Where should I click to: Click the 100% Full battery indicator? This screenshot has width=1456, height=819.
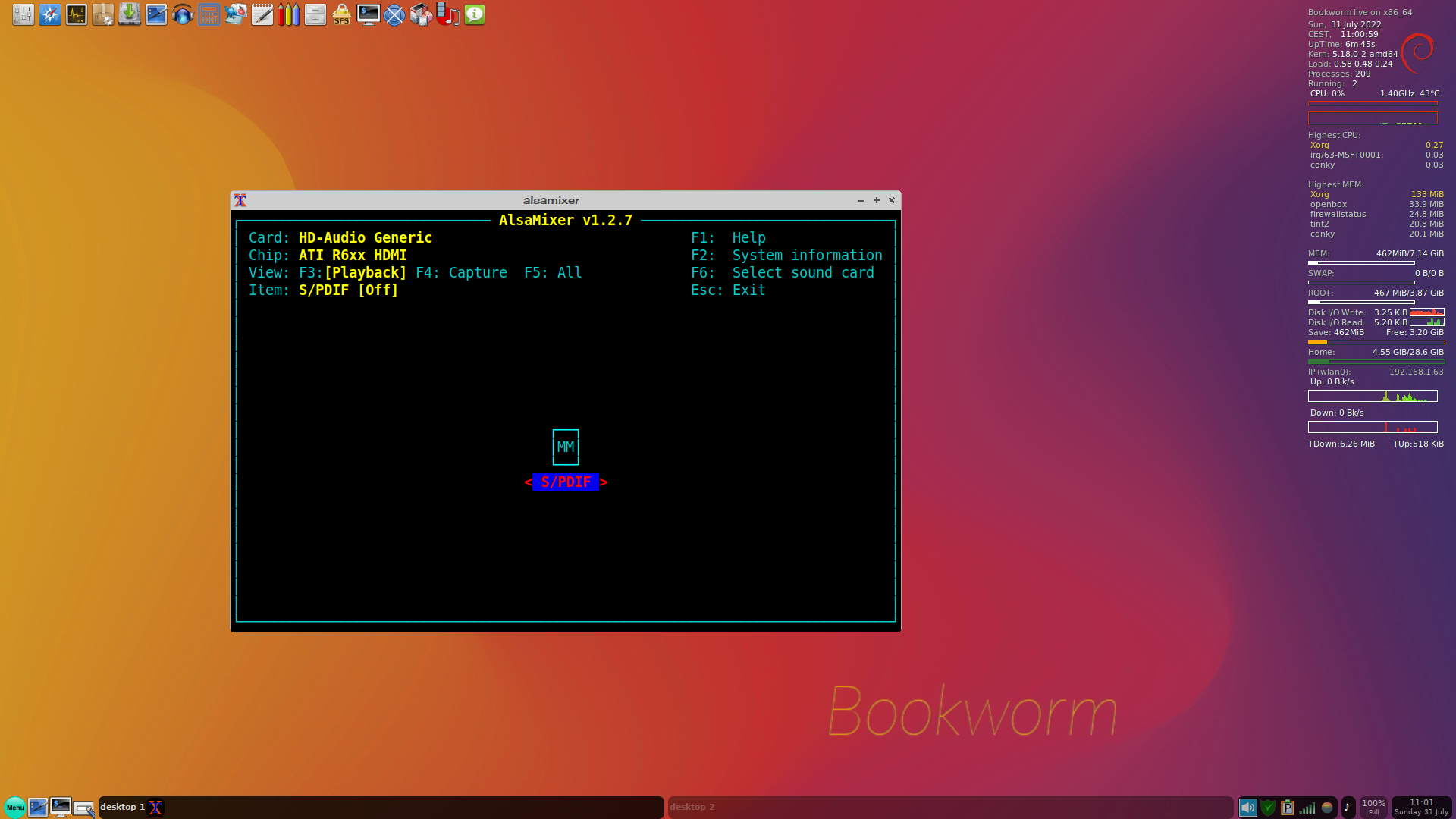point(1373,807)
